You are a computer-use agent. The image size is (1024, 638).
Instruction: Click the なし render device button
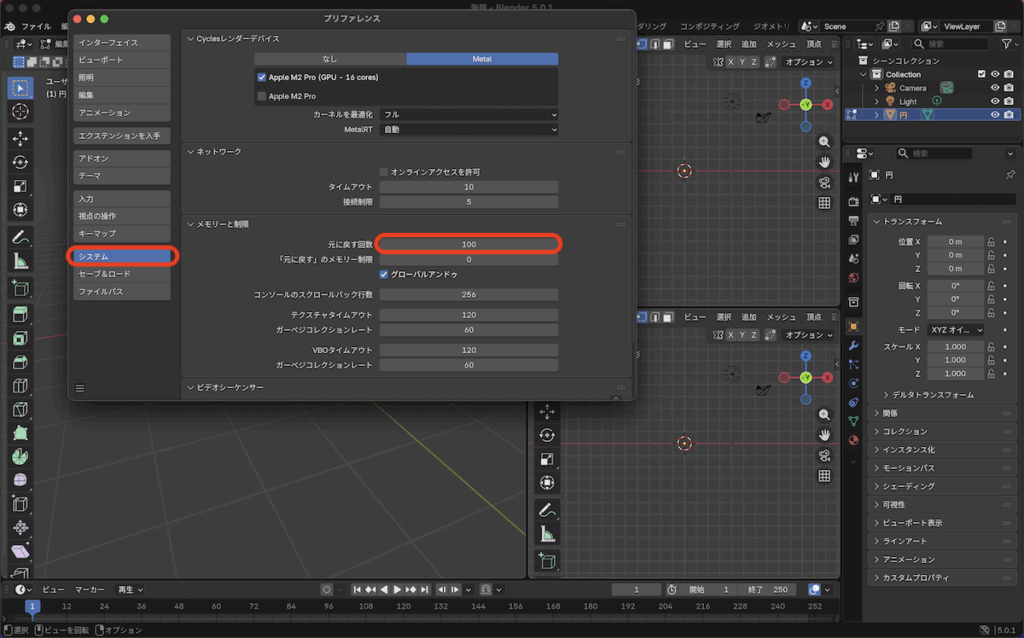330,59
